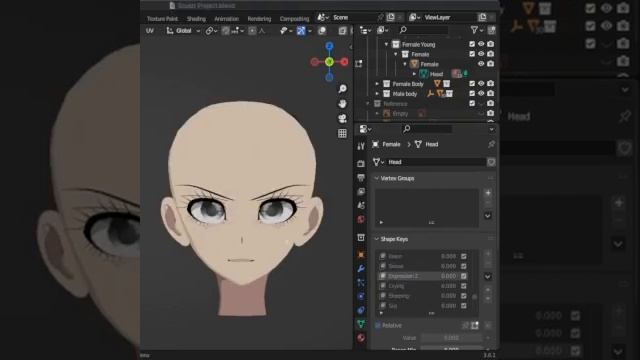Toggle proportional editing in viewport header
Screen dimensions: 640x360
click(x=252, y=31)
